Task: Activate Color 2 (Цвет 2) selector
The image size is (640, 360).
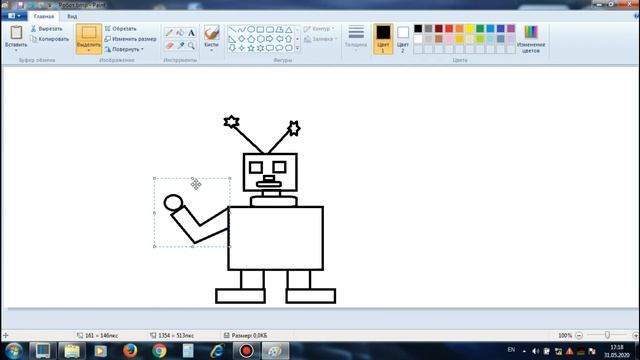Action: (x=402, y=39)
